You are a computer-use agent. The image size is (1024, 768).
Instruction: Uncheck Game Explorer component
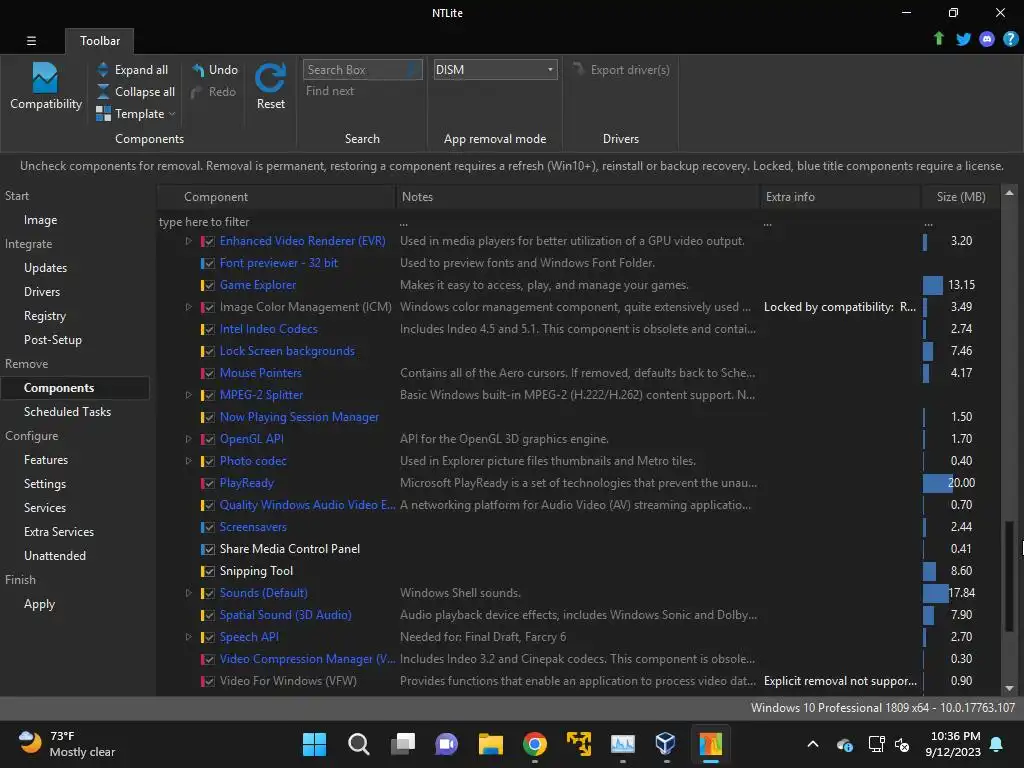coord(208,285)
